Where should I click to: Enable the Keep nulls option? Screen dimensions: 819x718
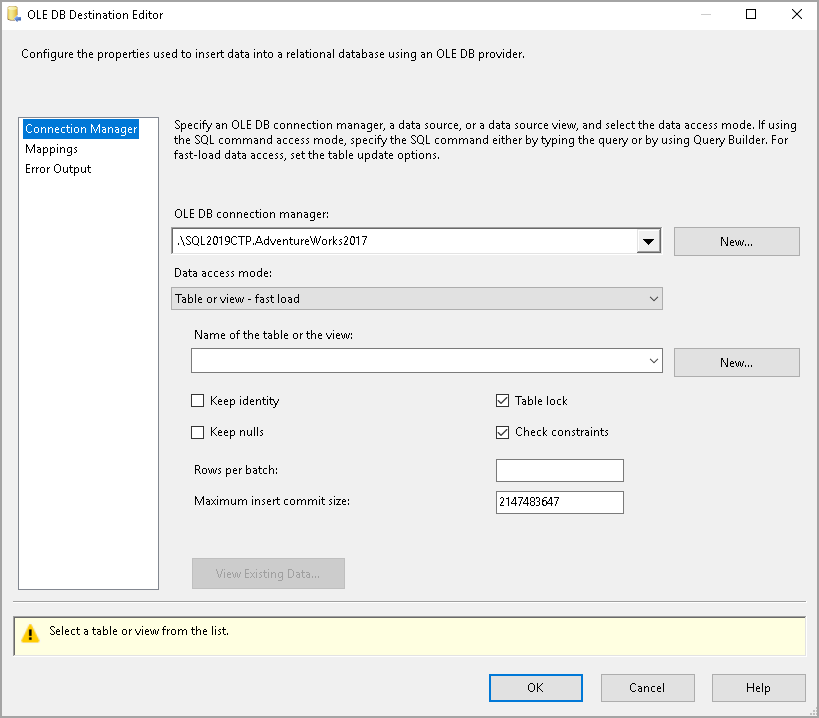pos(198,431)
